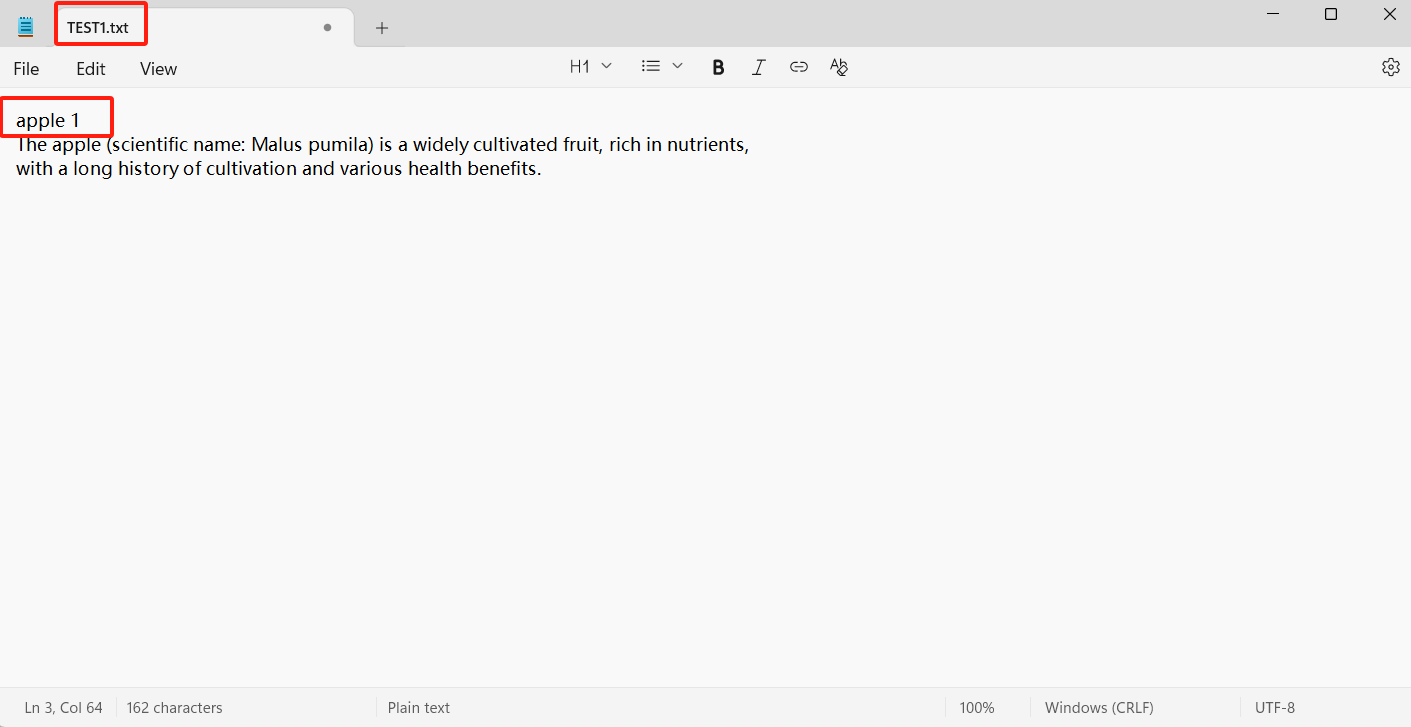Viewport: 1411px width, 727px height.
Task: Click Ln 3, Col 64 position indicator
Action: [x=63, y=707]
